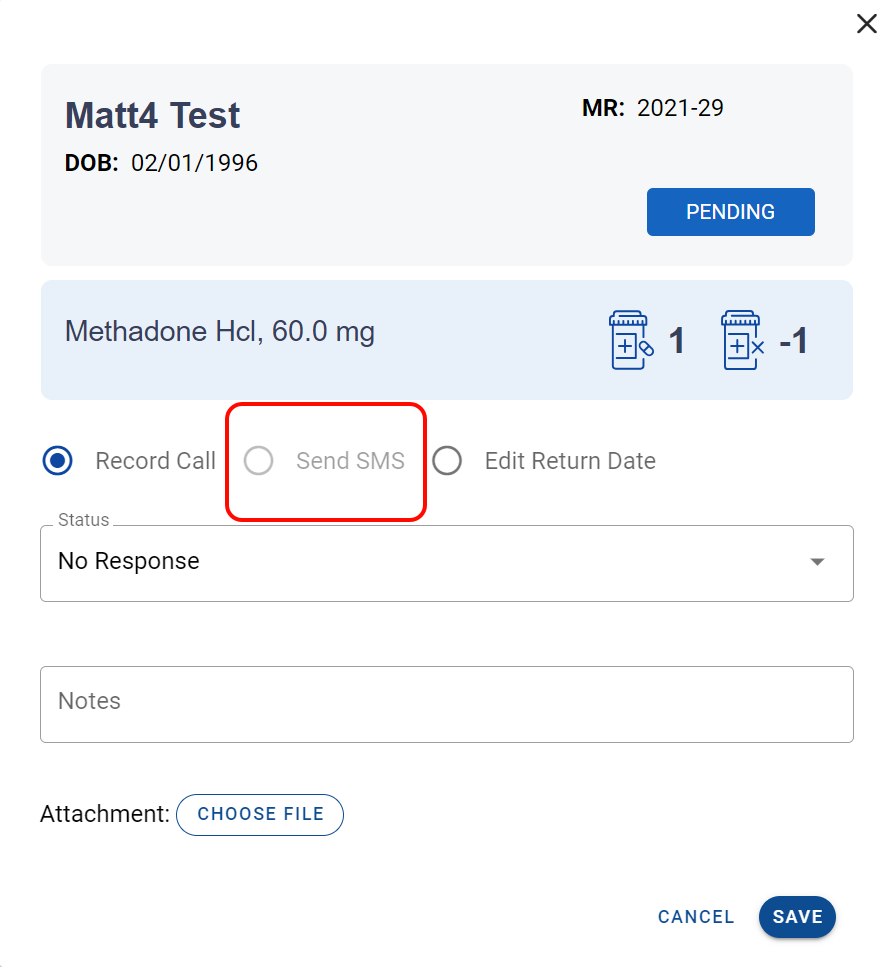Select the Record Call radio button

(x=58, y=461)
